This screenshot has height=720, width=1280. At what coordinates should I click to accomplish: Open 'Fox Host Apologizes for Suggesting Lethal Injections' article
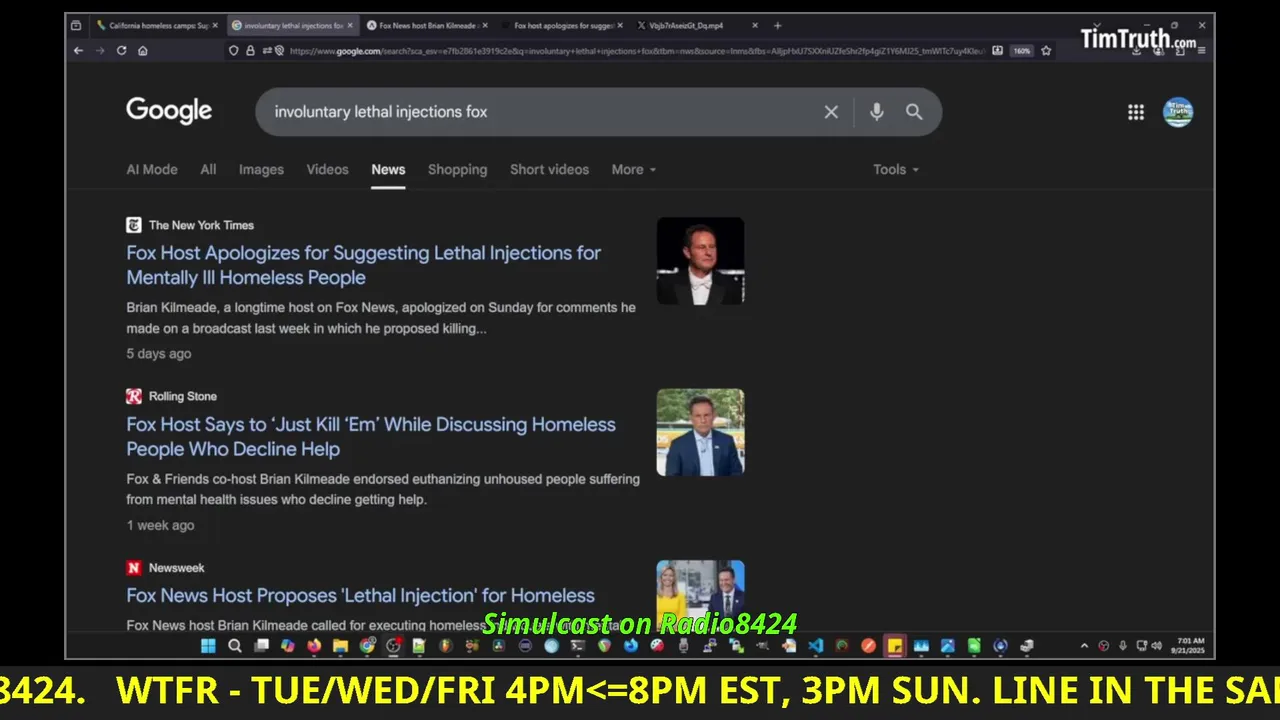tap(364, 265)
